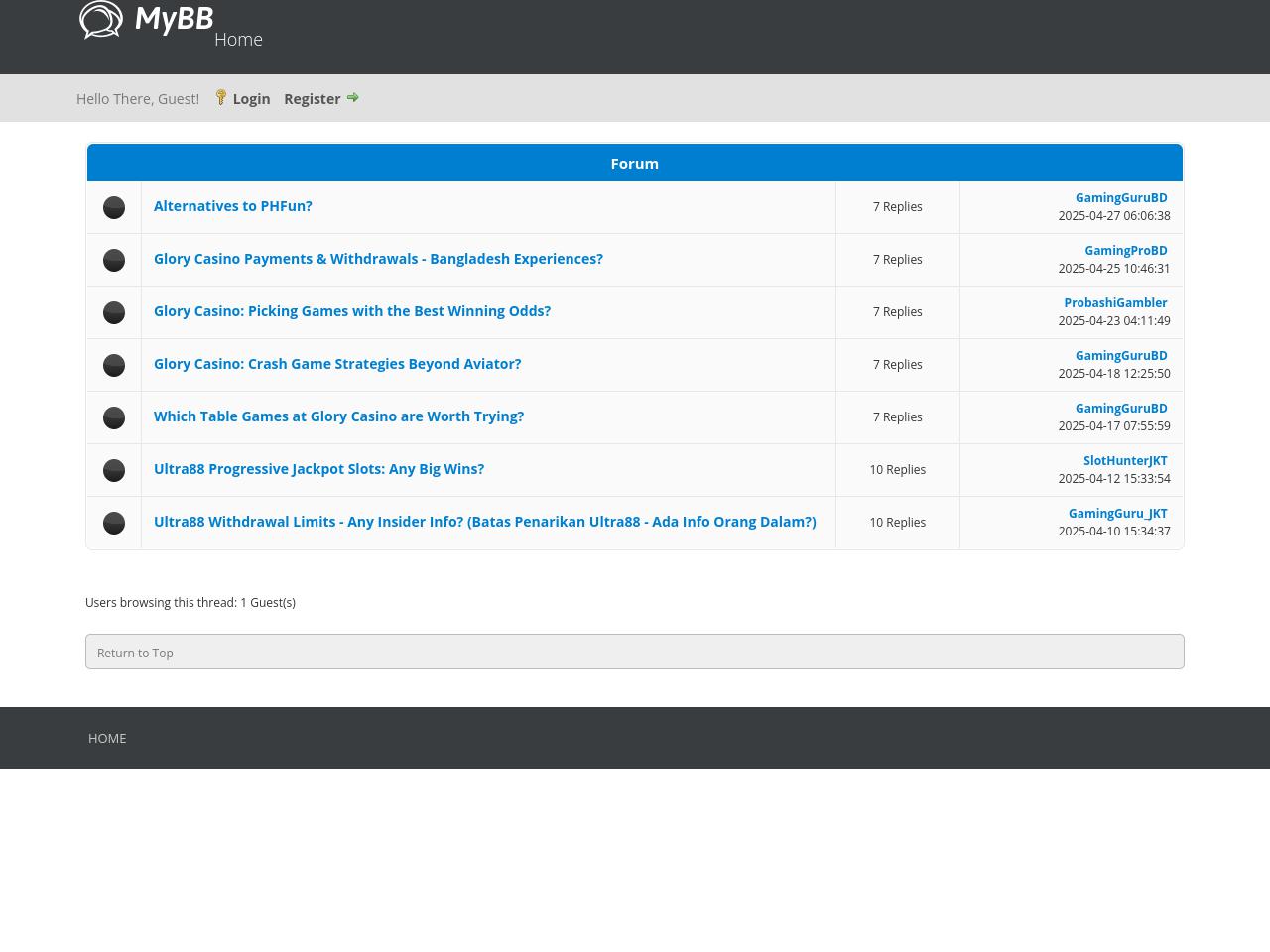Viewport: 1270px width, 952px height.
Task: Open the Login link
Action: click(251, 98)
